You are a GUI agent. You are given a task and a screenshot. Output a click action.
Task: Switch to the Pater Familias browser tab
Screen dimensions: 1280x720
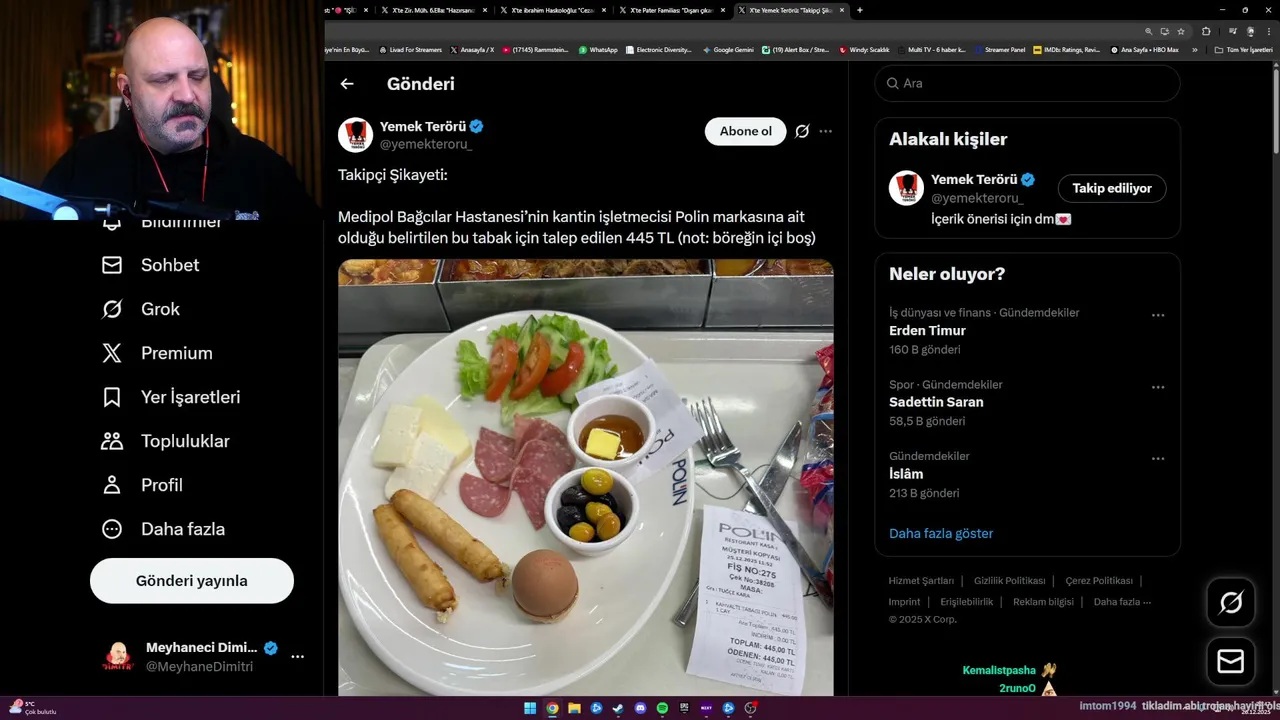(672, 10)
